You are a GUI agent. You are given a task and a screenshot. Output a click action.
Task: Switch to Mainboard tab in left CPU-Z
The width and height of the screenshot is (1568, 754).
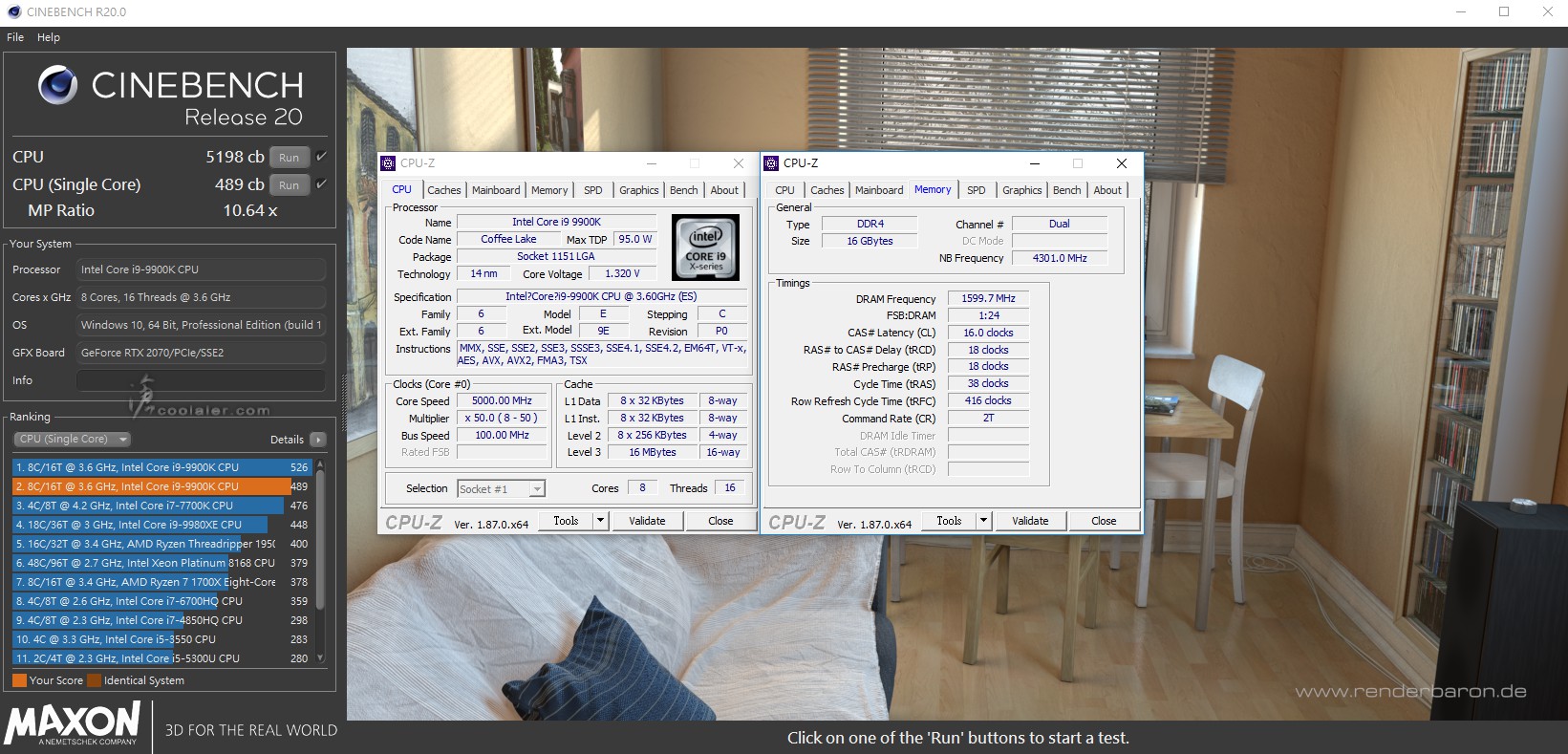pos(496,190)
